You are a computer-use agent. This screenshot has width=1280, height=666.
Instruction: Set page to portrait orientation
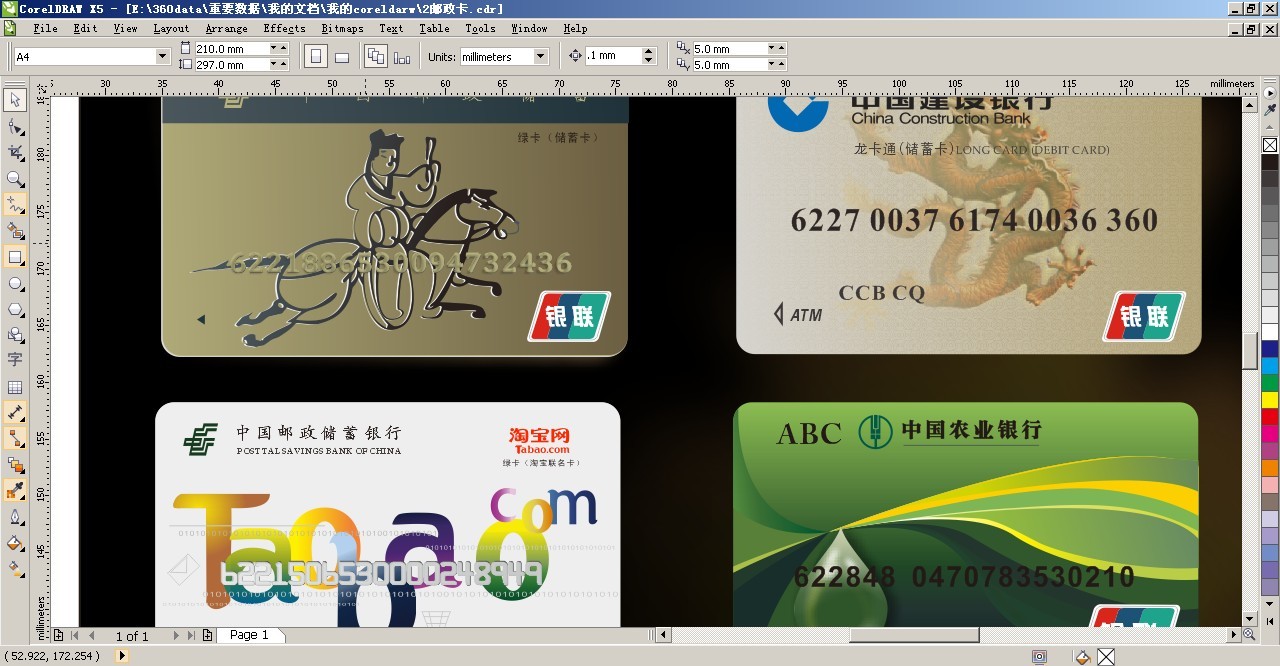click(x=316, y=56)
